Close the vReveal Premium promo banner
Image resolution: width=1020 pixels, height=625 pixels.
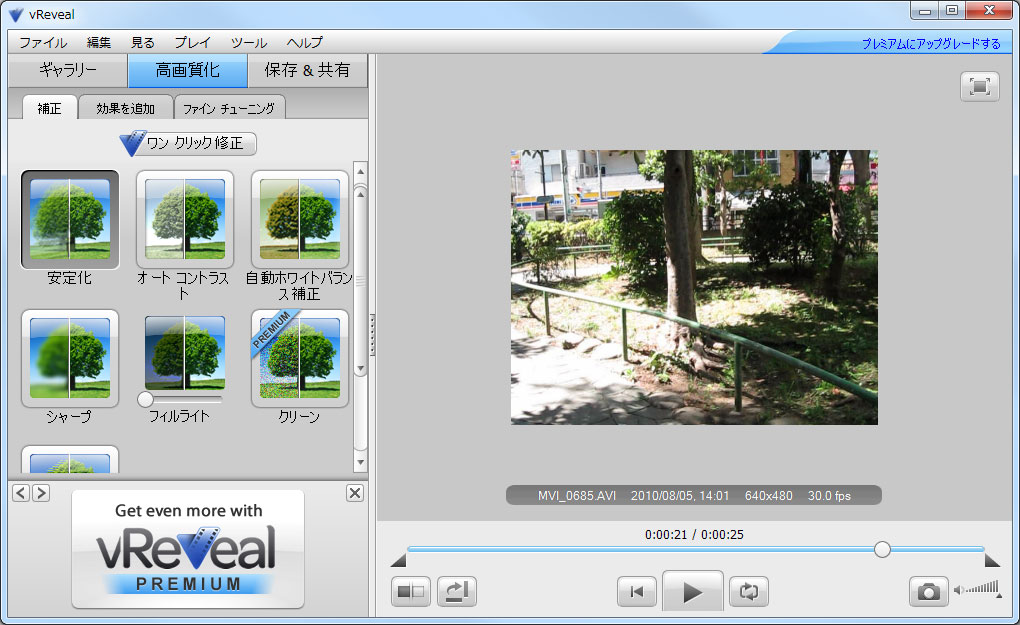355,493
